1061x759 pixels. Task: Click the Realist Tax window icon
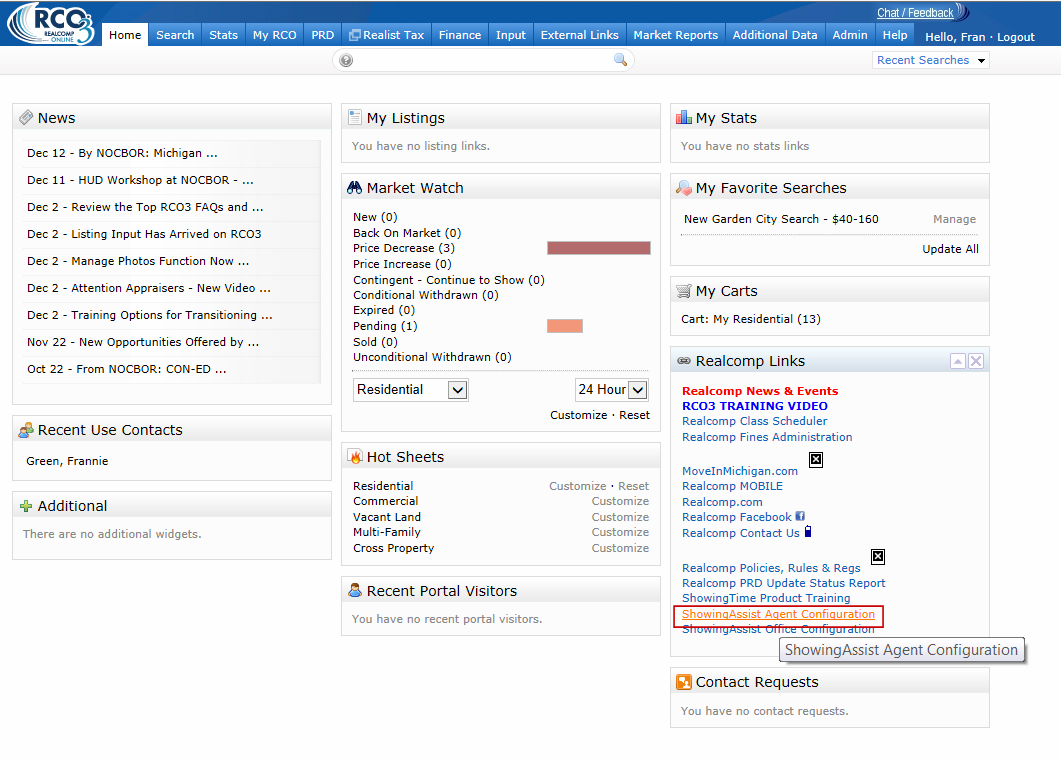tap(355, 35)
